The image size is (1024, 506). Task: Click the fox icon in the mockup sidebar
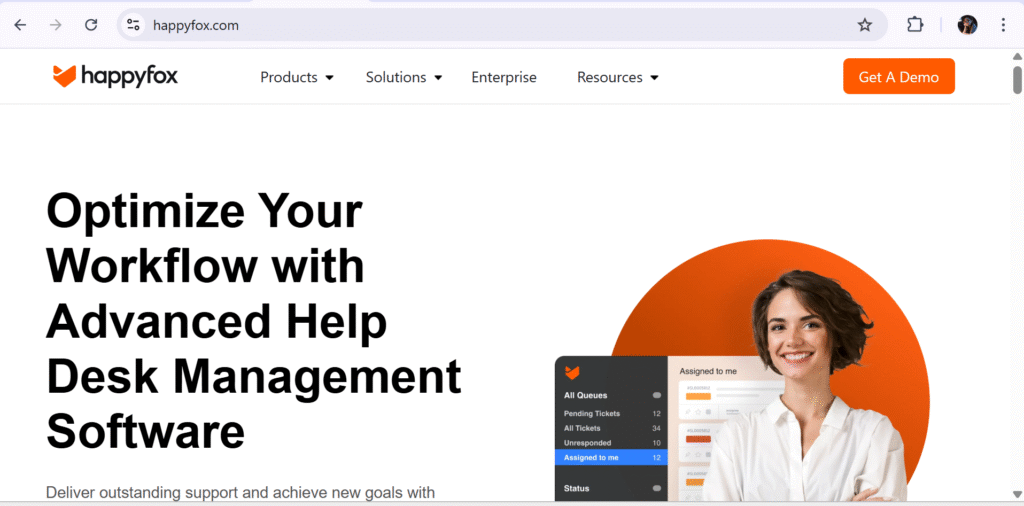point(572,373)
